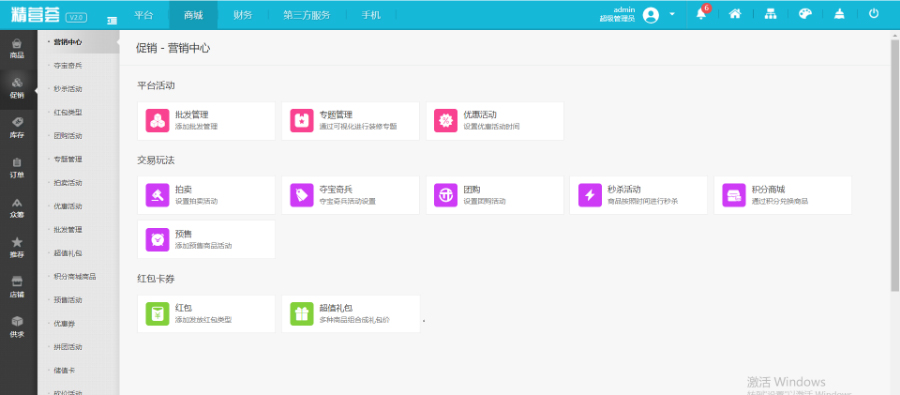This screenshot has width=900, height=395.
Task: Click the clear cache broom icon
Action: (839, 14)
